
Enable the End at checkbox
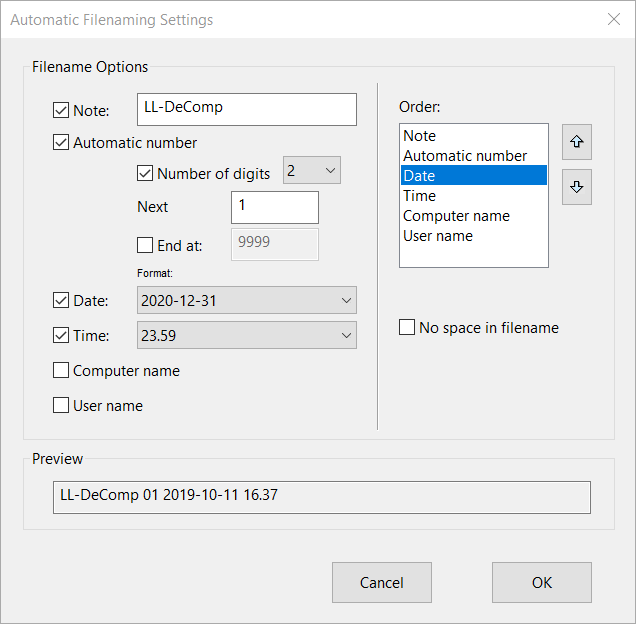tap(145, 245)
